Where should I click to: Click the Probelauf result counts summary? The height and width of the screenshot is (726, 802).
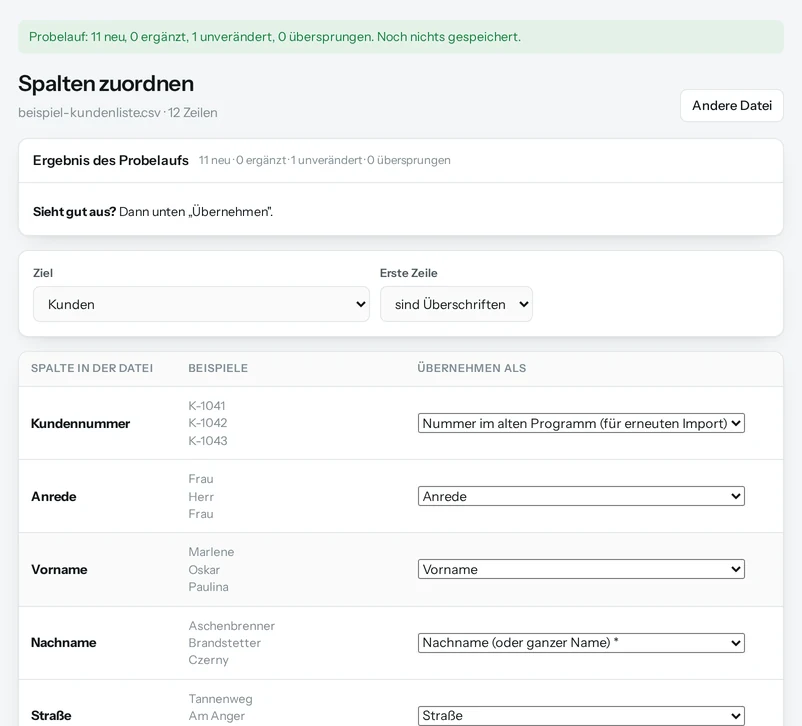324,160
